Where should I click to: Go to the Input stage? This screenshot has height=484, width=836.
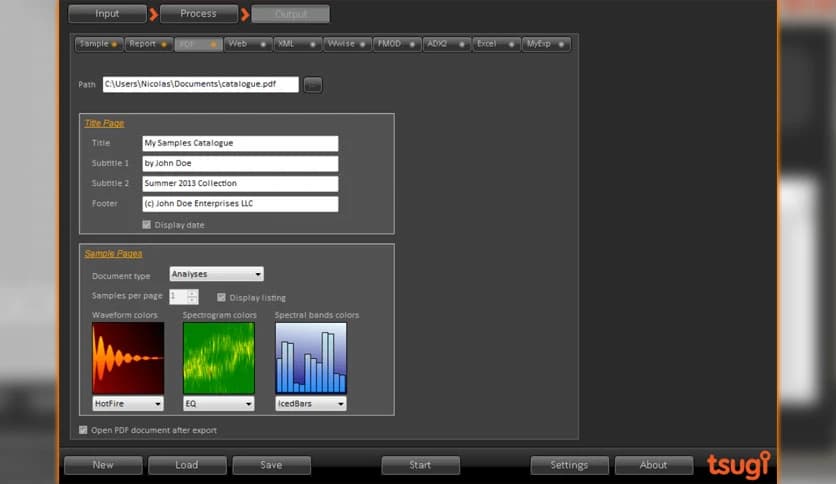pyautogui.click(x=107, y=14)
